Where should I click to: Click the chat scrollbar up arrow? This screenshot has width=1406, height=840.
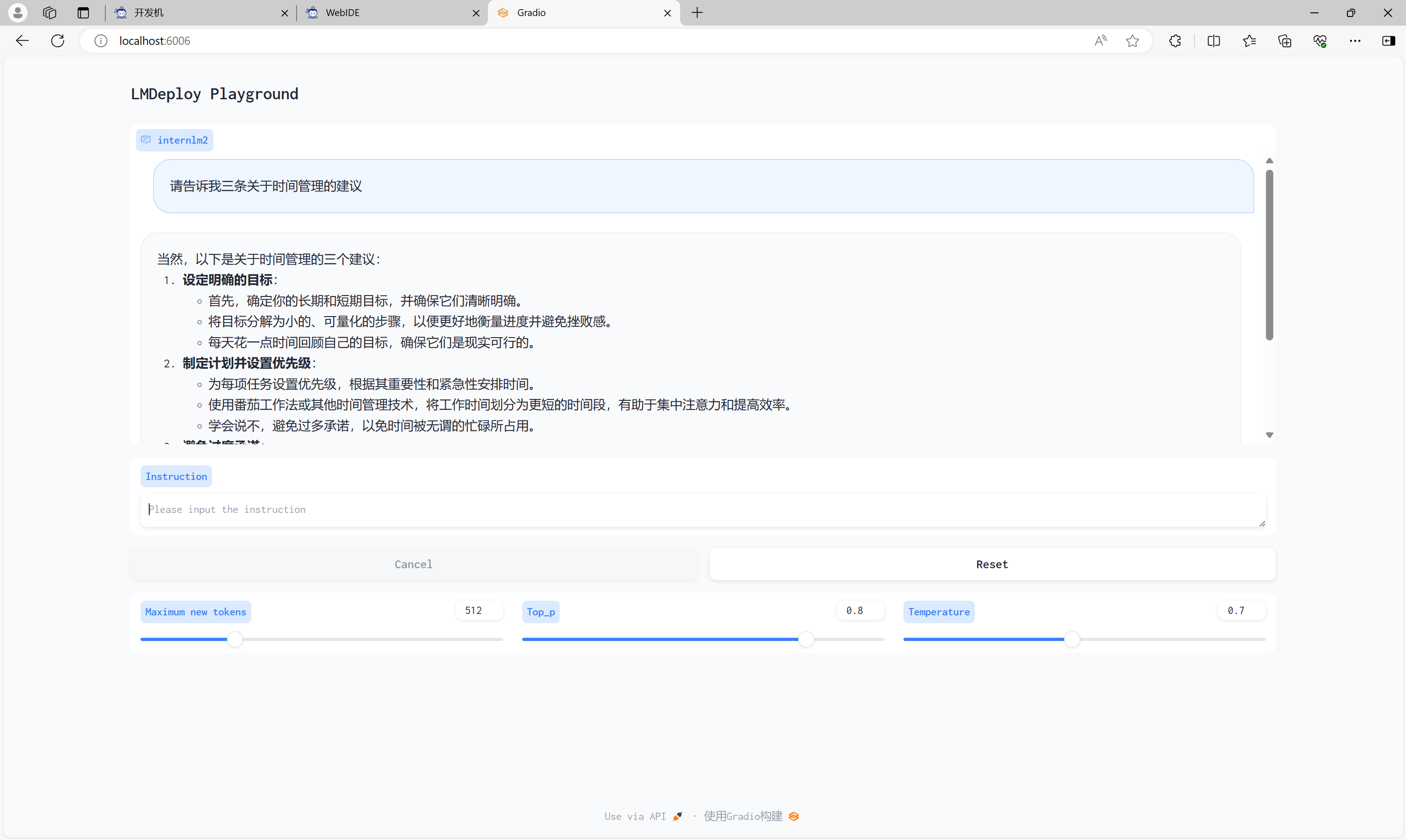(x=1270, y=161)
